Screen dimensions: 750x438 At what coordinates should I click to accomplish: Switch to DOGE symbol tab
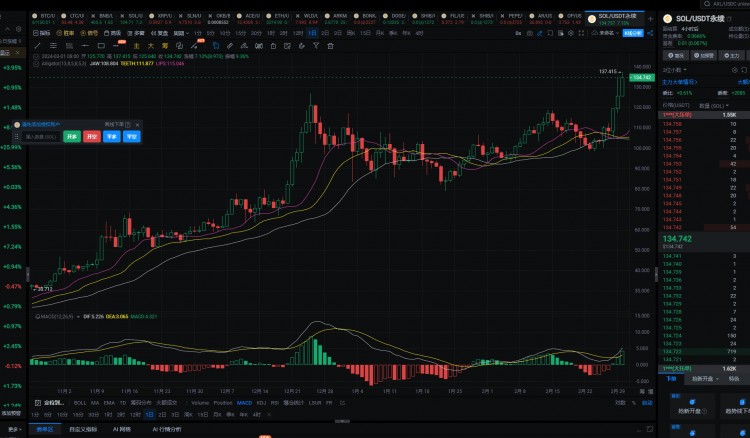click(394, 19)
